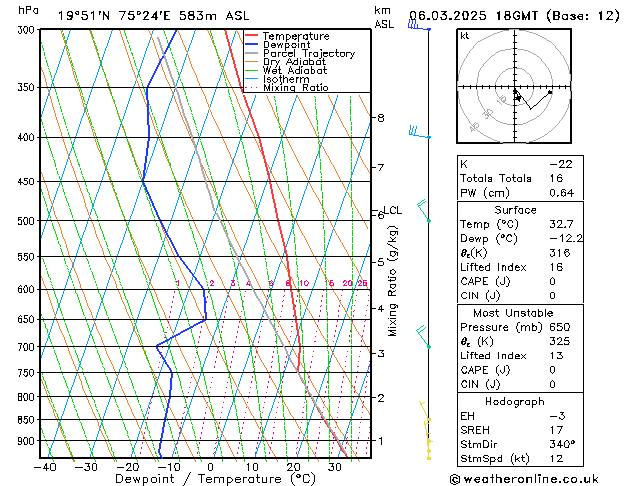Viewport: 629px width, 486px height.
Task: Select the Surface Lifted Index value 16
Action: click(x=556, y=267)
